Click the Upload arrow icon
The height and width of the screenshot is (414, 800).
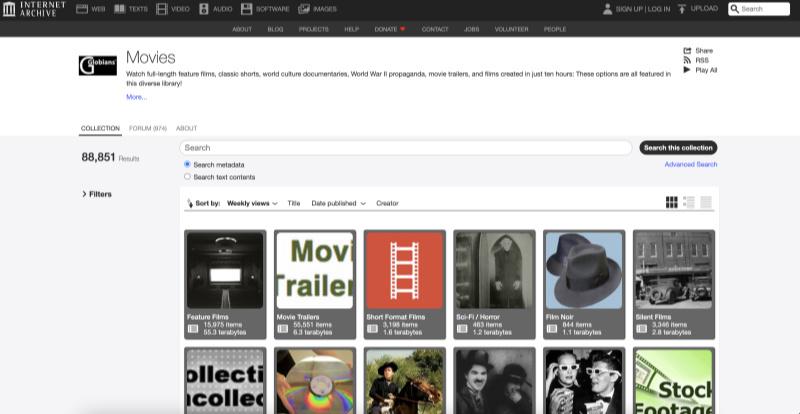click(x=682, y=9)
